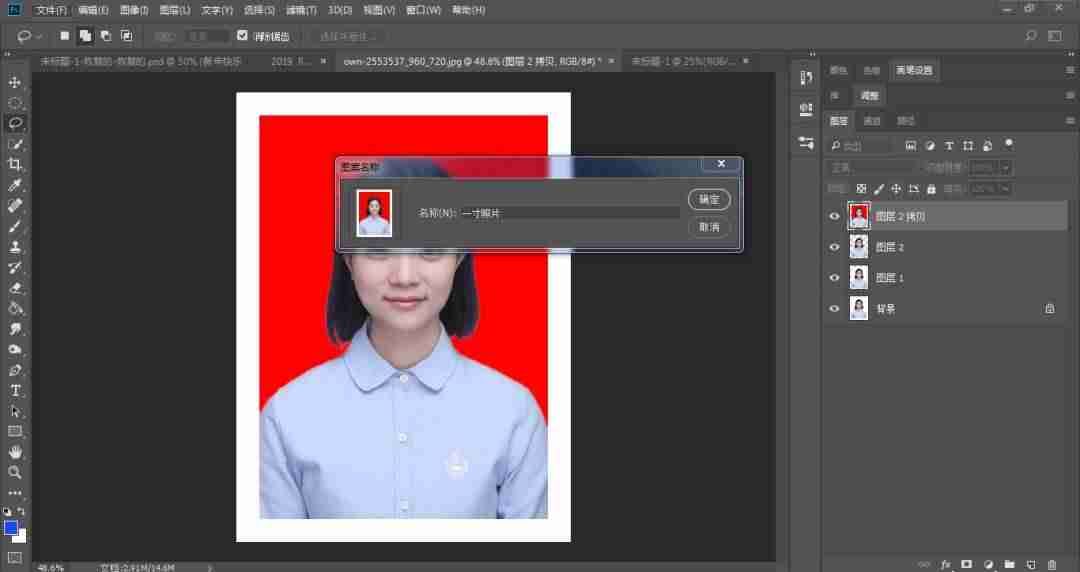Choose Subtract from Selection mode icon

click(x=105, y=36)
